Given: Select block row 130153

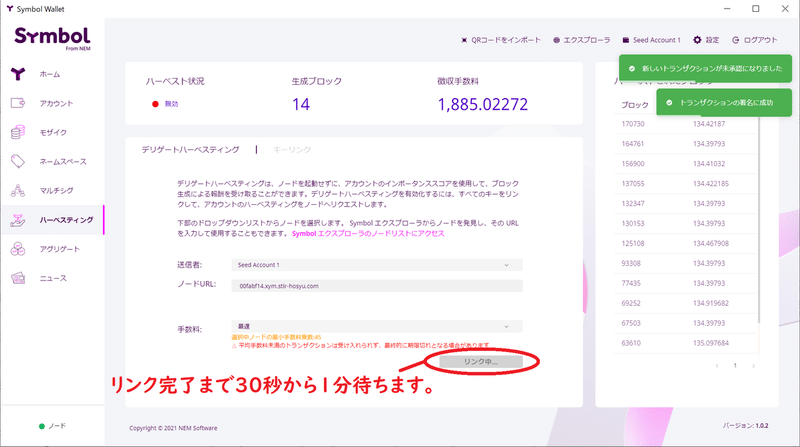Looking at the screenshot, I should pyautogui.click(x=686, y=224).
